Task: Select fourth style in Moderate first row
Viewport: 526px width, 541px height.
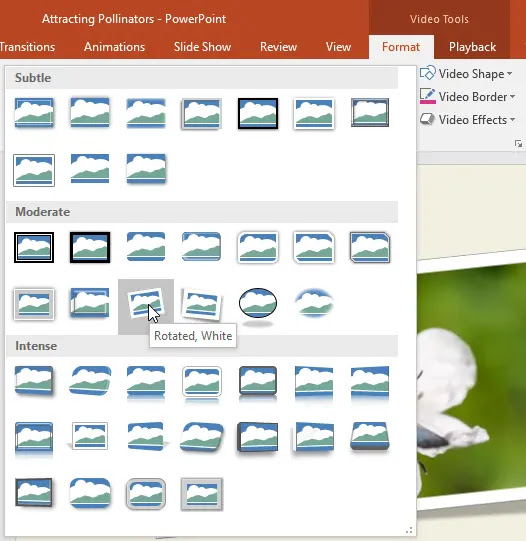Action: [x=202, y=246]
